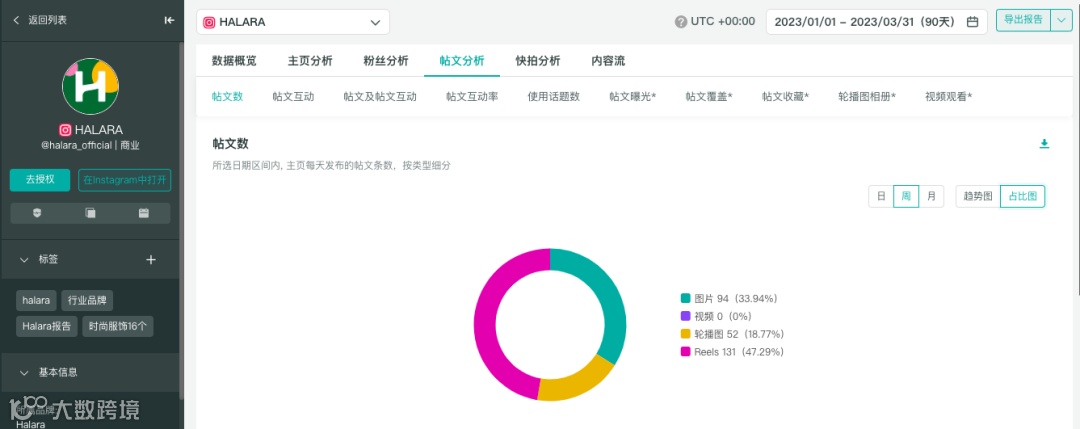
Task: Add a new tag with plus icon
Action: click(152, 260)
